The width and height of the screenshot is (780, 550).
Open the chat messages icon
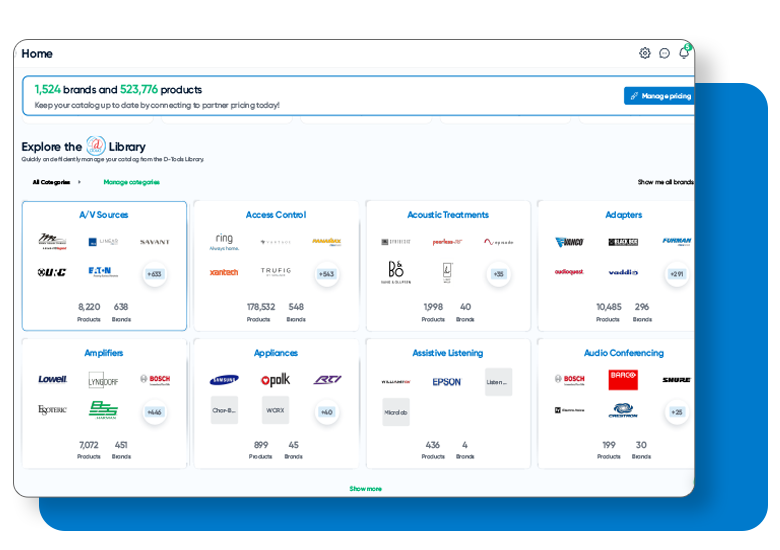click(664, 53)
